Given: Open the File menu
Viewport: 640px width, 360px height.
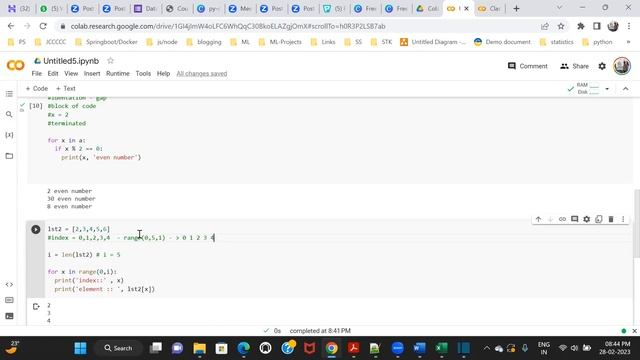Looking at the screenshot, I should [x=37, y=73].
